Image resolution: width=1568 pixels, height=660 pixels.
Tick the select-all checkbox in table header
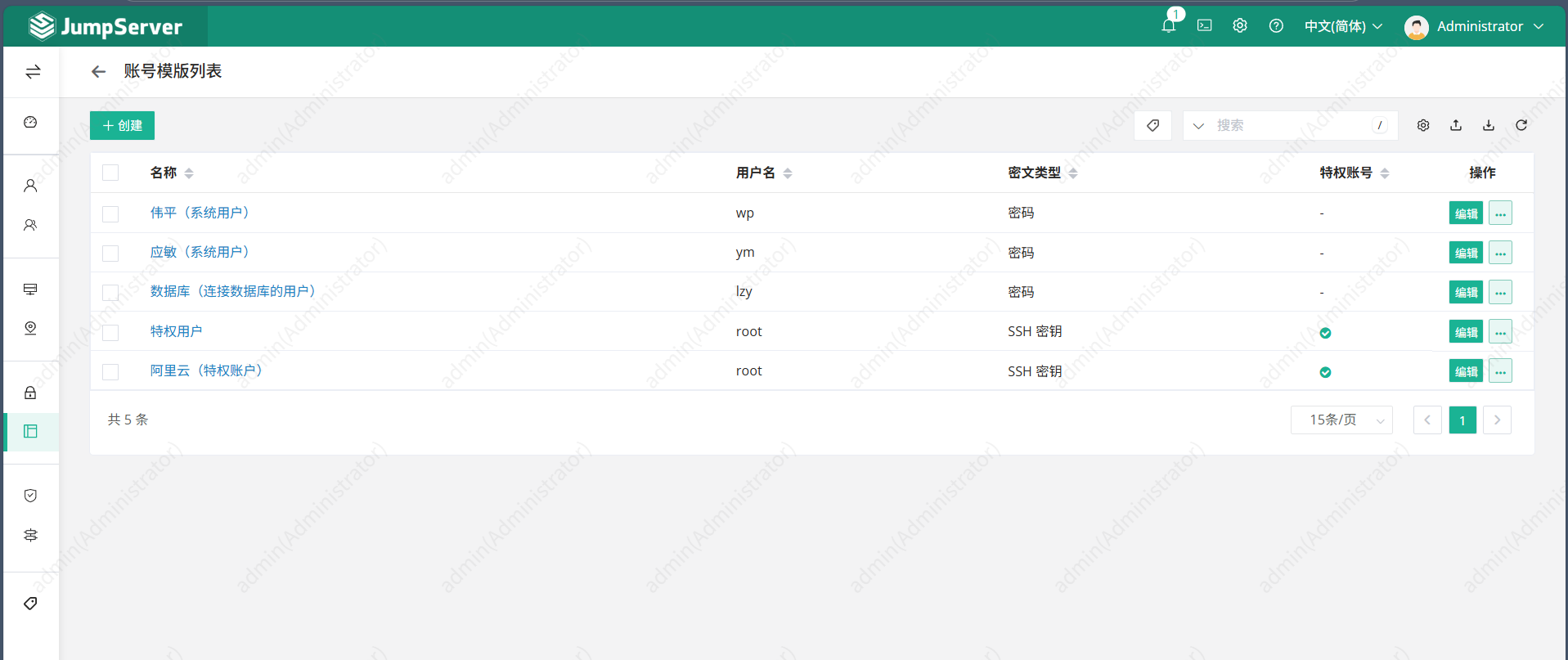click(x=110, y=173)
